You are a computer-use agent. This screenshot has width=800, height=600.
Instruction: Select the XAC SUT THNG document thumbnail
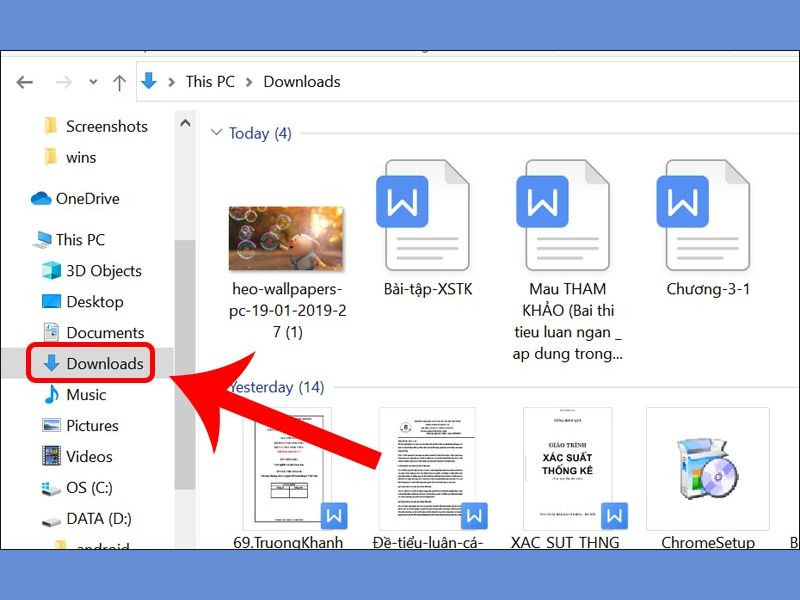coord(568,469)
